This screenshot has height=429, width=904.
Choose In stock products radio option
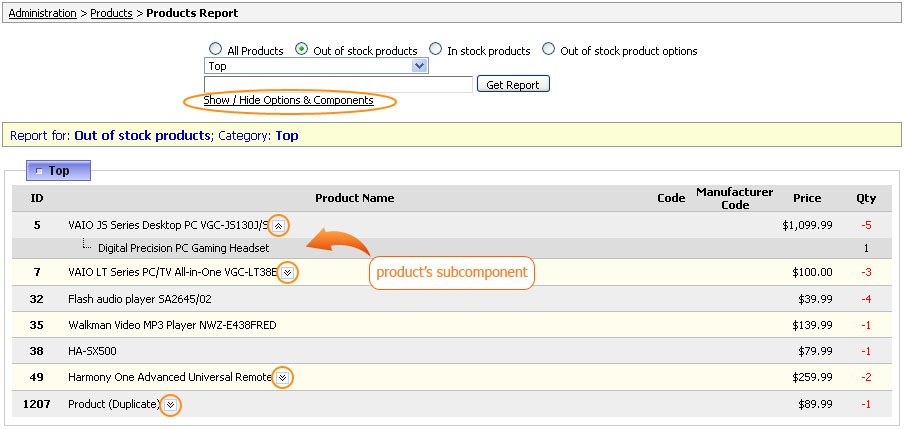pos(435,48)
